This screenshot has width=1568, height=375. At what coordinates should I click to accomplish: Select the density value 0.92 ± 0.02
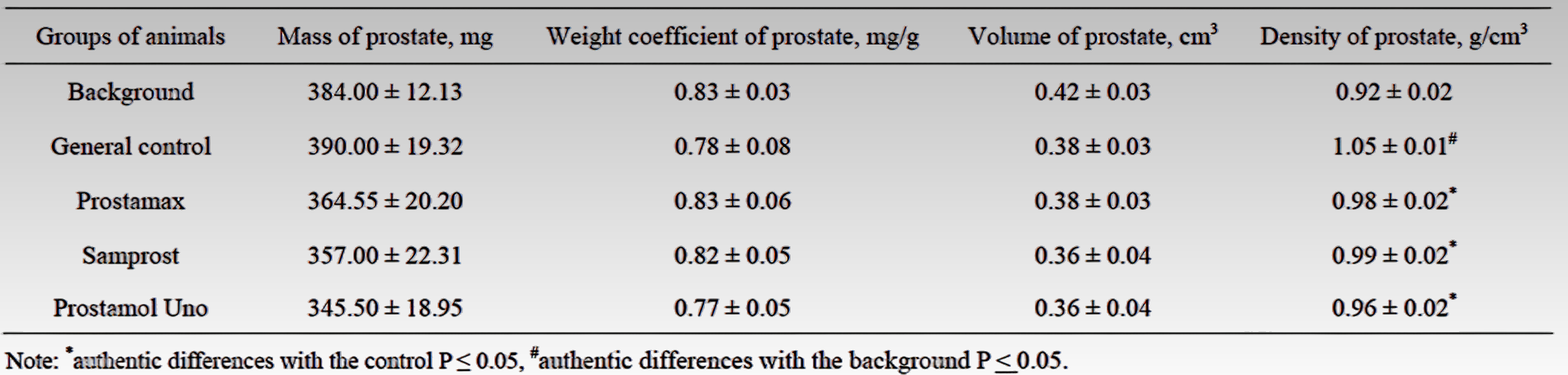(x=1393, y=92)
